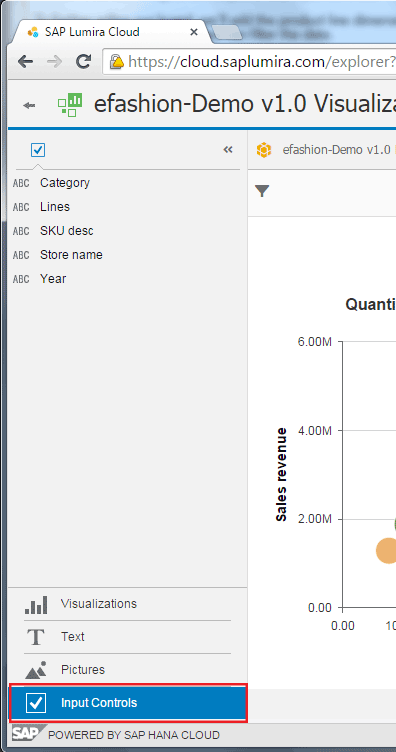396x752 pixels.
Task: Open the filter funnel icon
Action: [262, 191]
